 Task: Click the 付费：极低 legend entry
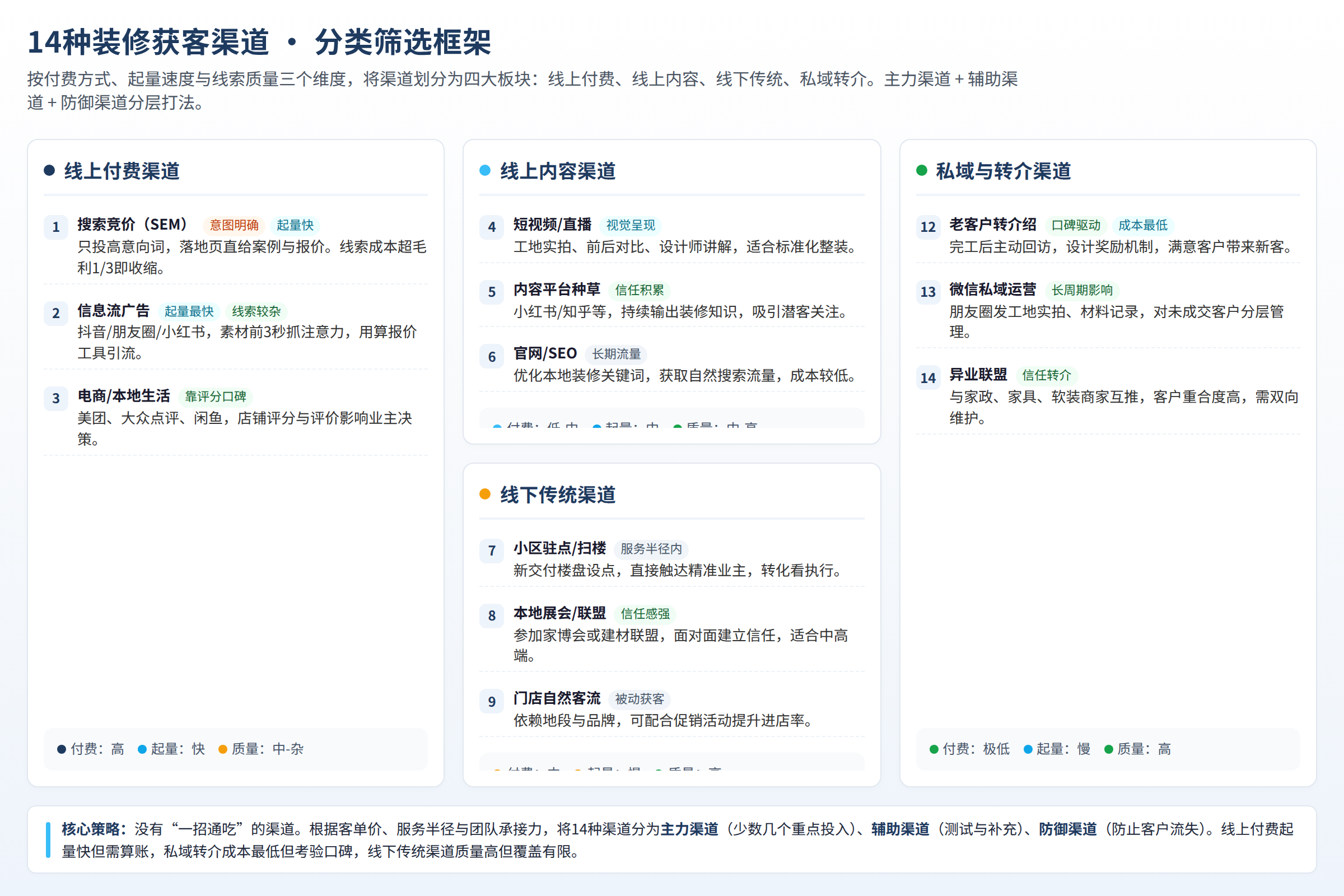970,749
